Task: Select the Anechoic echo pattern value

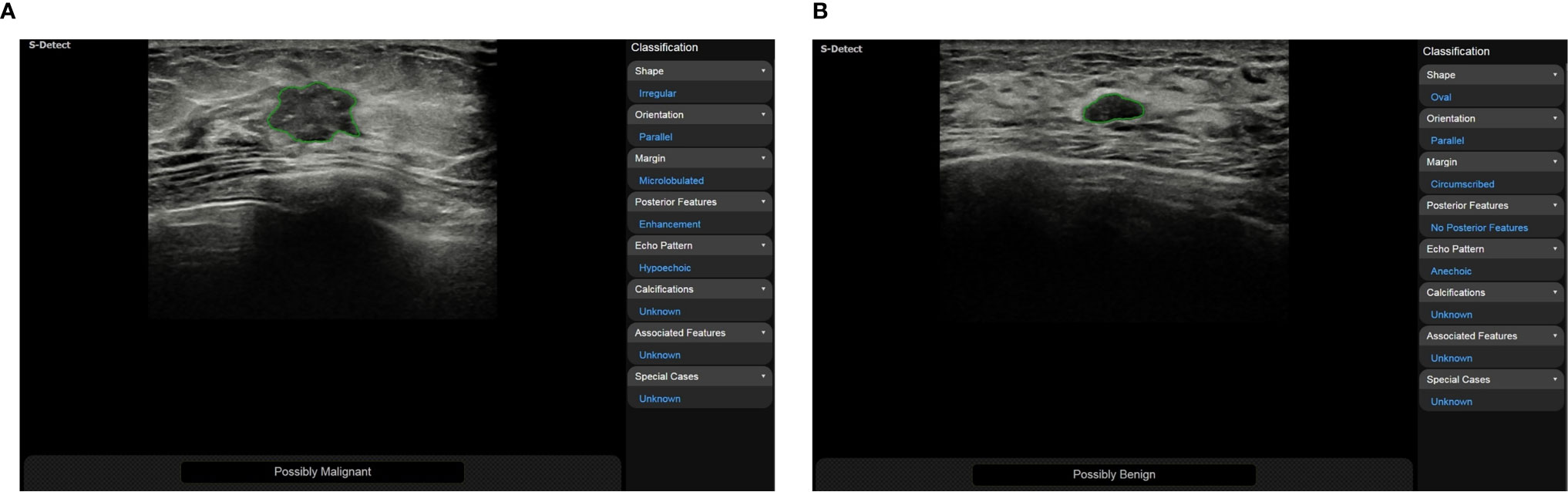Action: (1451, 271)
